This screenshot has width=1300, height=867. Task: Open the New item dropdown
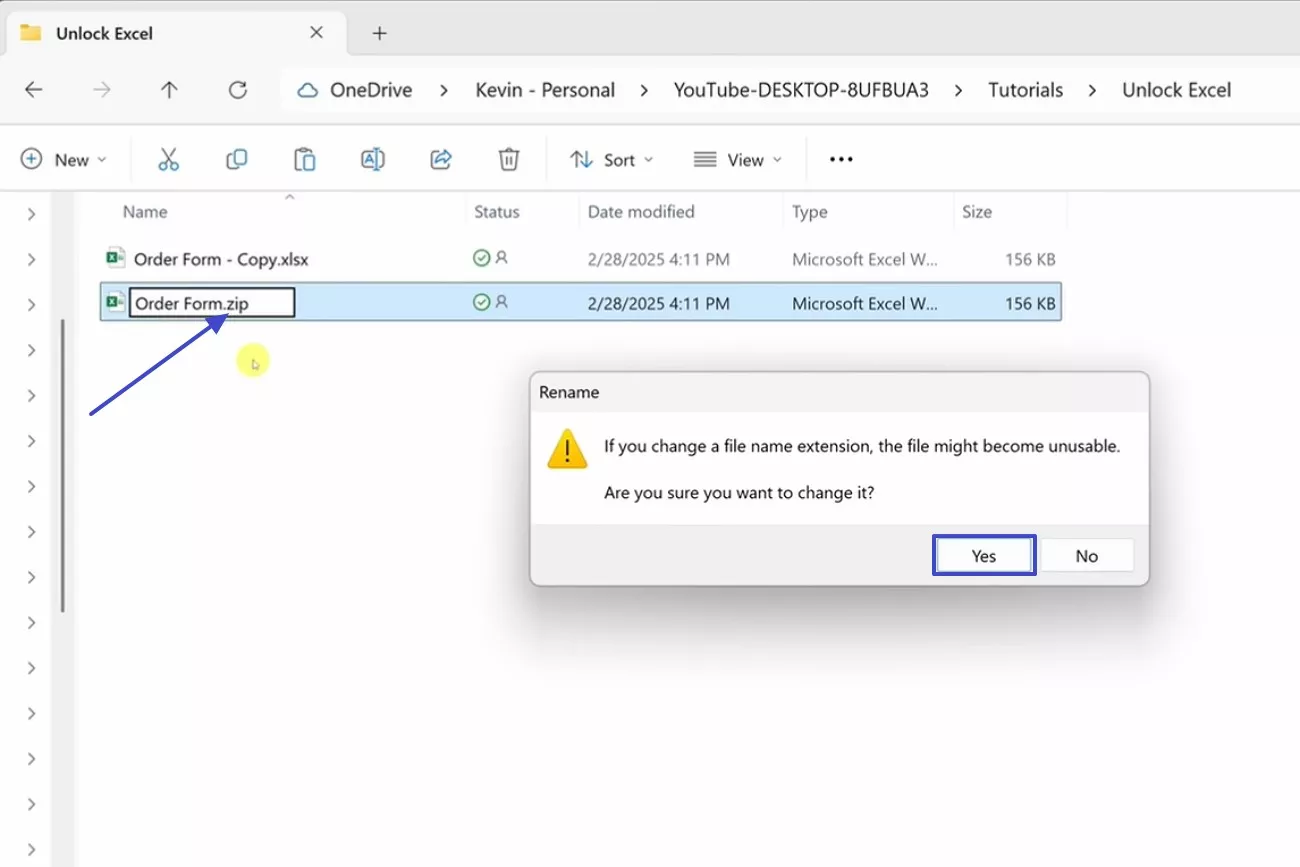[64, 159]
